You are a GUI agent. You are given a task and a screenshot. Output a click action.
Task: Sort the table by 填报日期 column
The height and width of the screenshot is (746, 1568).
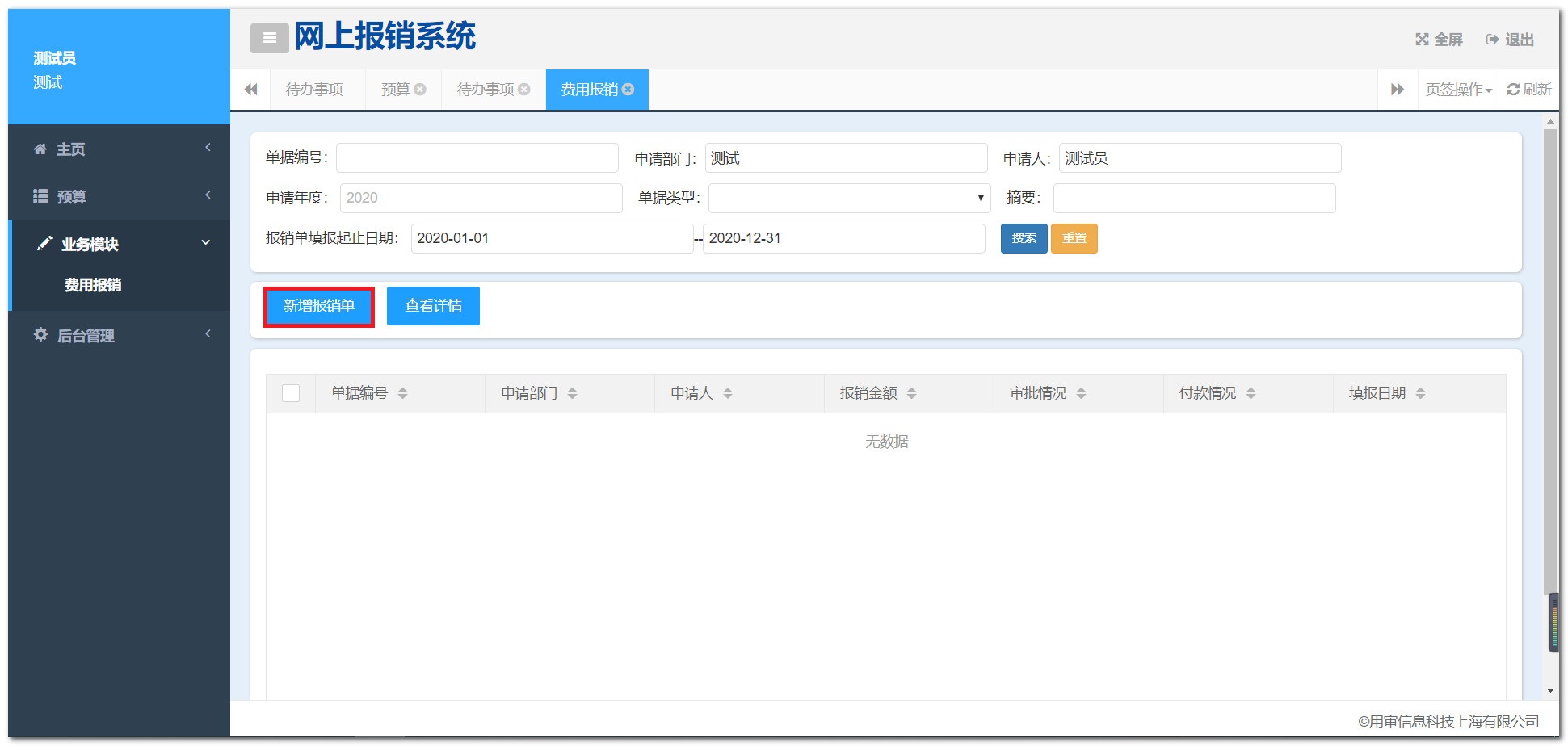pos(1420,393)
